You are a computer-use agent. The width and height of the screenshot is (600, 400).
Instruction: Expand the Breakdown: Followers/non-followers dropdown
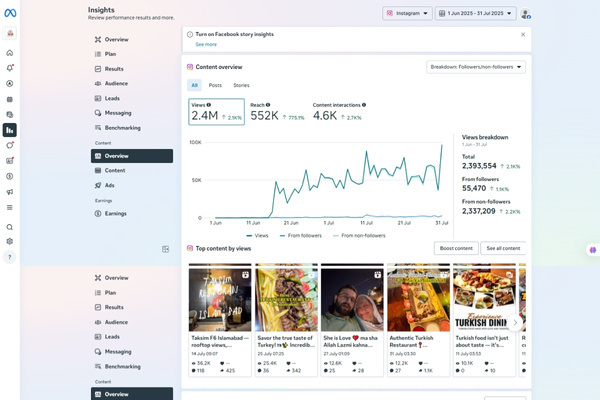pos(475,67)
